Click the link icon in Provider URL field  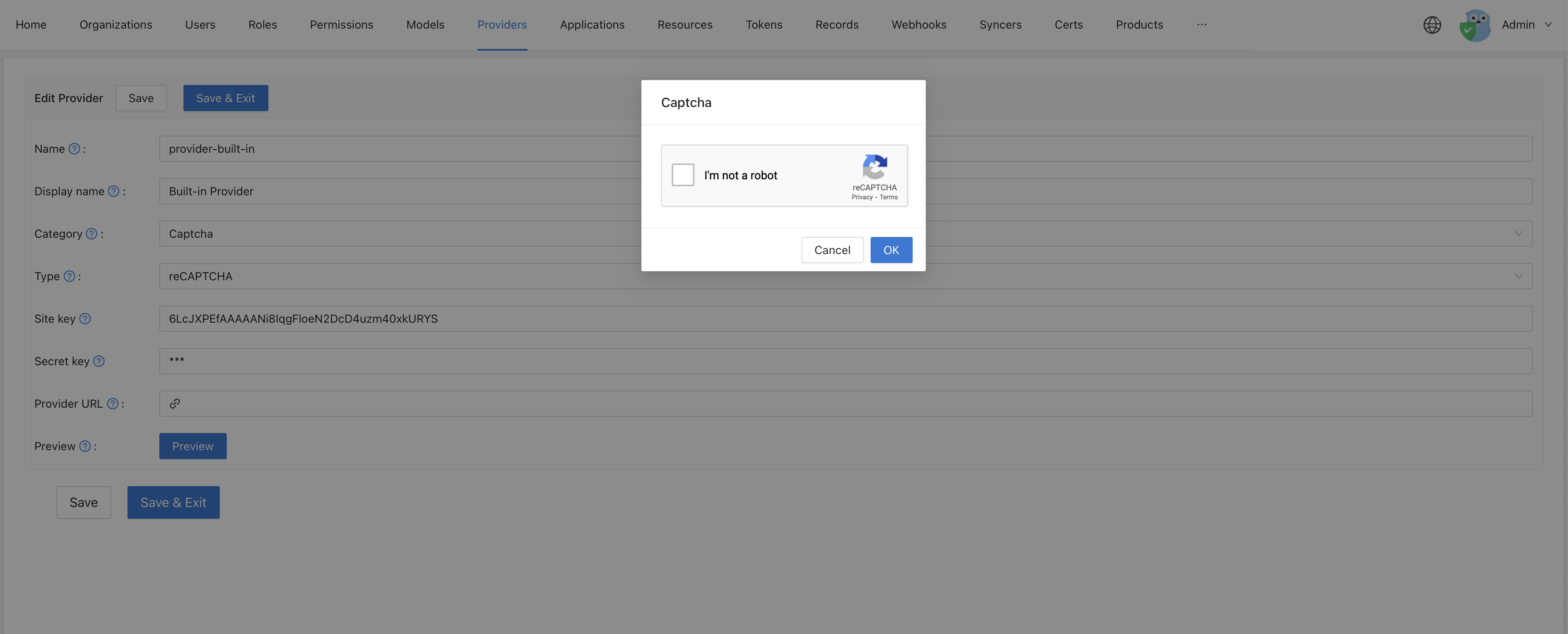click(175, 404)
